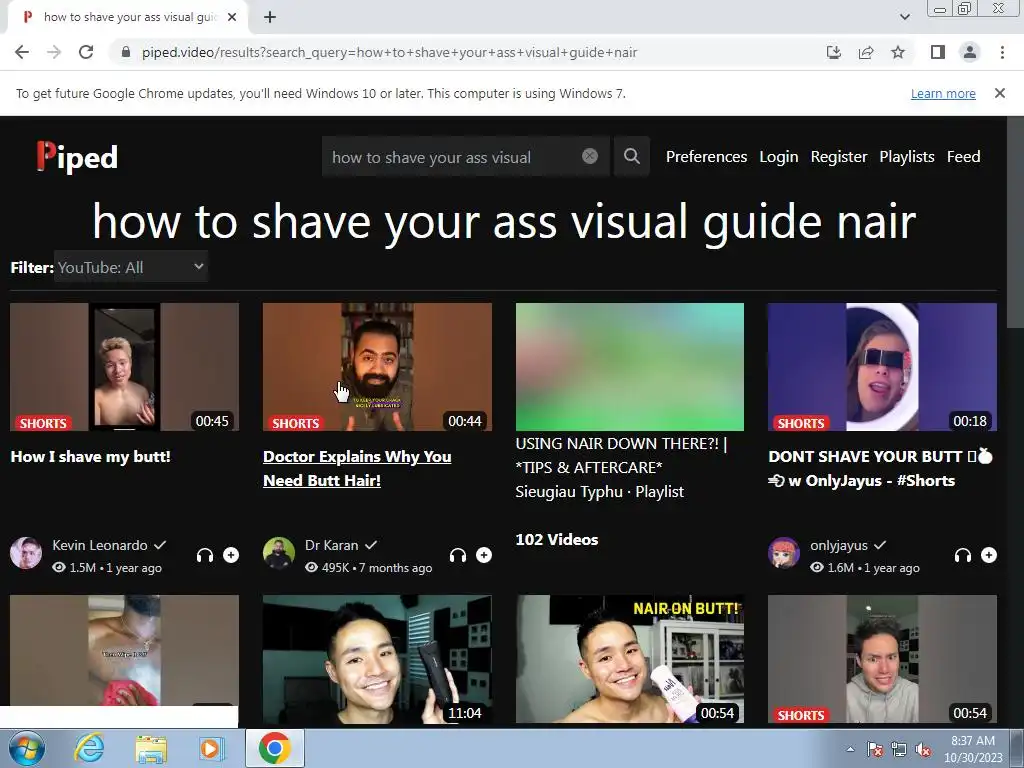Click the volume tray icon
This screenshot has width=1024, height=768.
click(923, 750)
